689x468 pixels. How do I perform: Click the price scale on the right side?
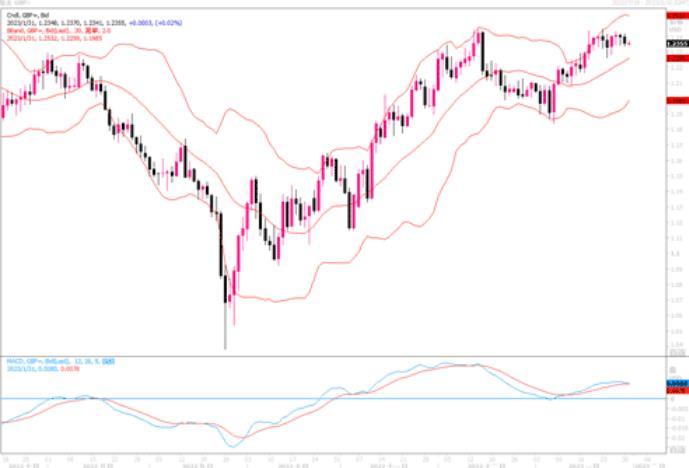tap(676, 200)
